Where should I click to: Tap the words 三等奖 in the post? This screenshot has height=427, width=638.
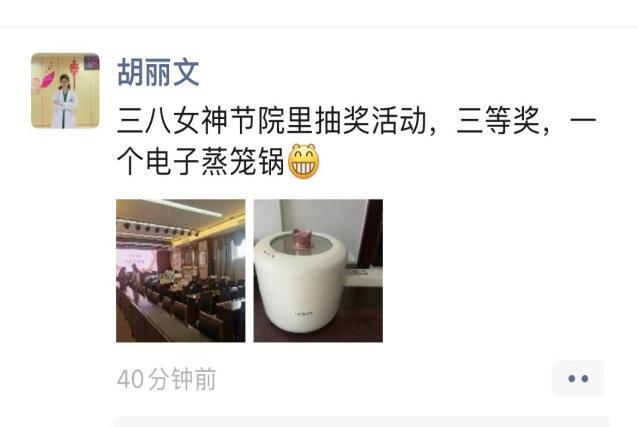pos(498,120)
